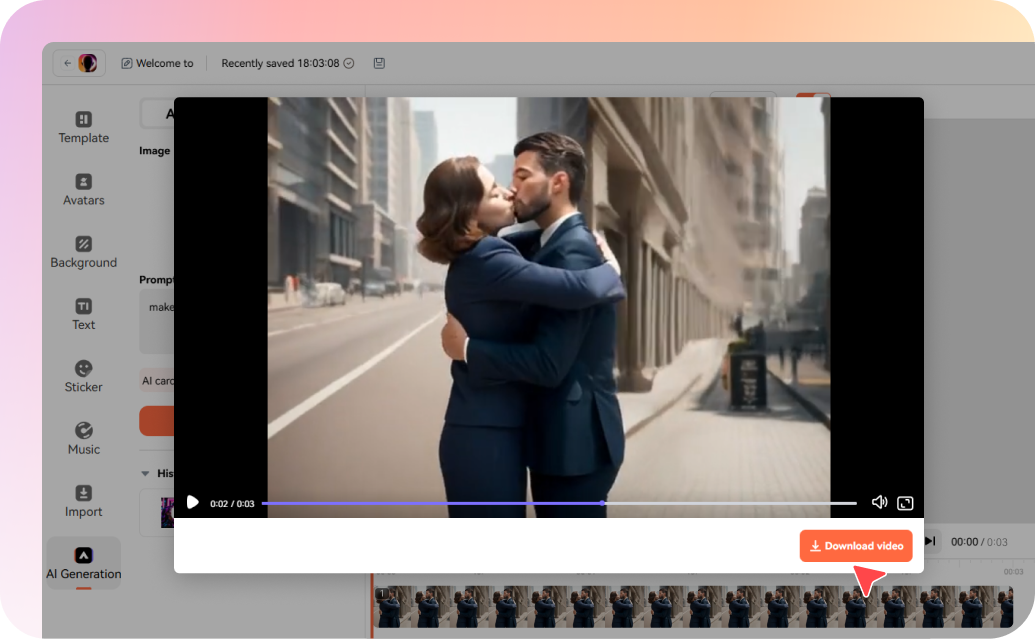Click the orange generate button in panel

tap(156, 421)
